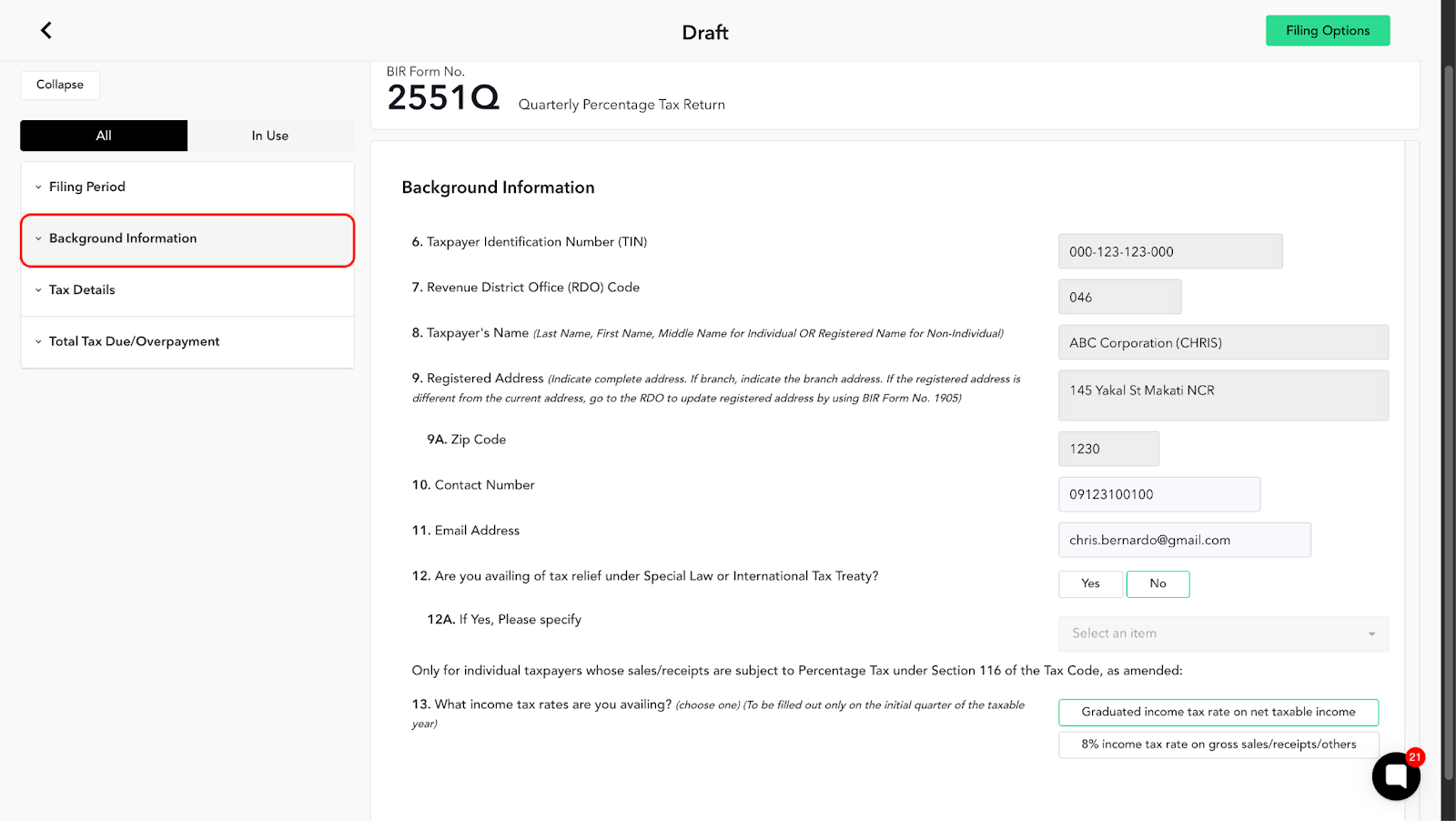Image resolution: width=1456 pixels, height=821 pixels.
Task: Select No for tax relief question
Action: (x=1158, y=583)
